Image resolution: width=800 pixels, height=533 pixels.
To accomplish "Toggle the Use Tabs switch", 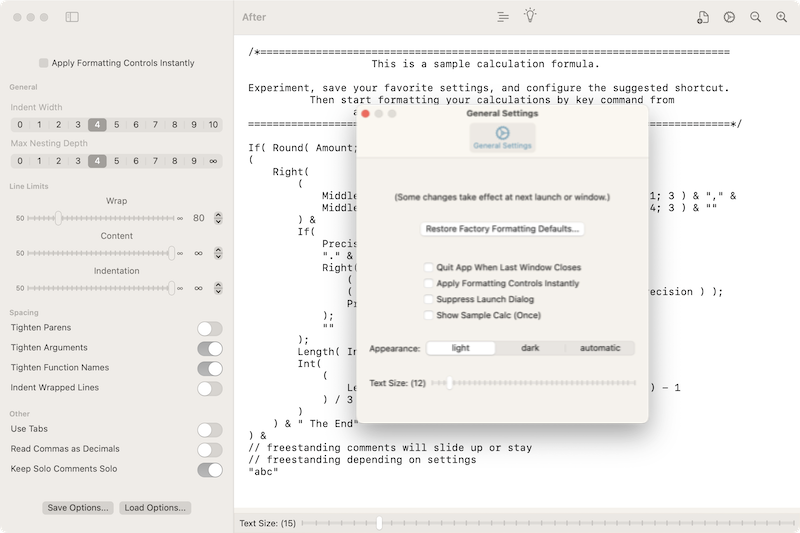I will (210, 430).
